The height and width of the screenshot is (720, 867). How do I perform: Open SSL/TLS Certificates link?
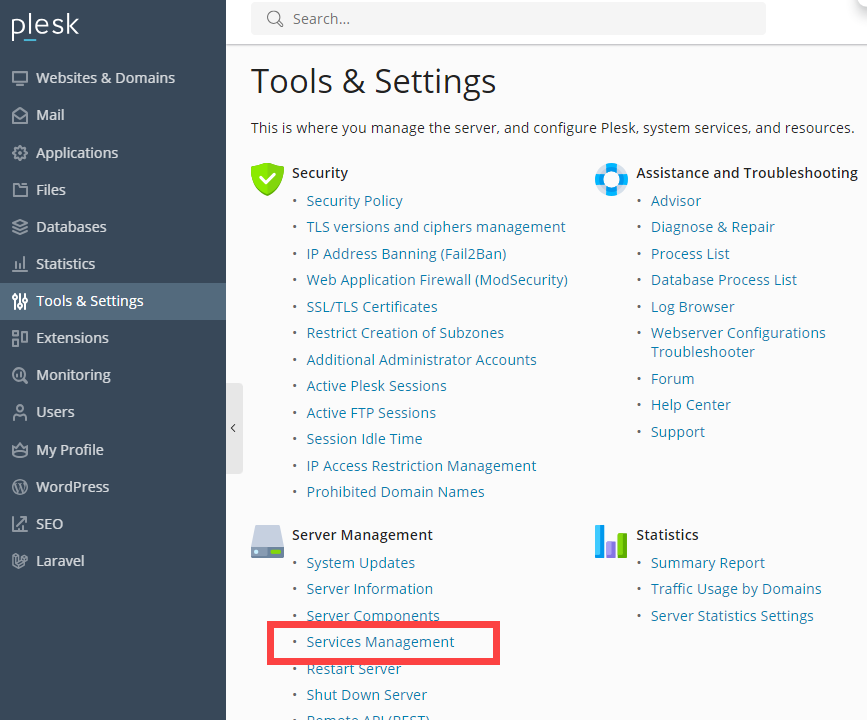click(372, 307)
